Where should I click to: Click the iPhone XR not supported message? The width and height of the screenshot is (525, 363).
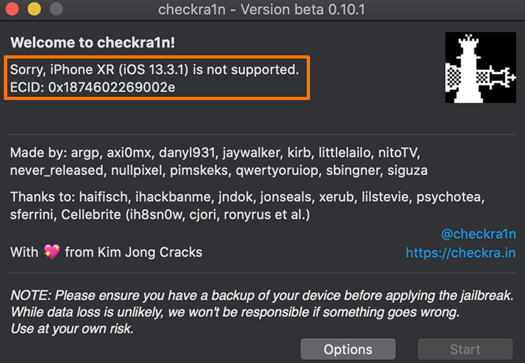(x=154, y=70)
